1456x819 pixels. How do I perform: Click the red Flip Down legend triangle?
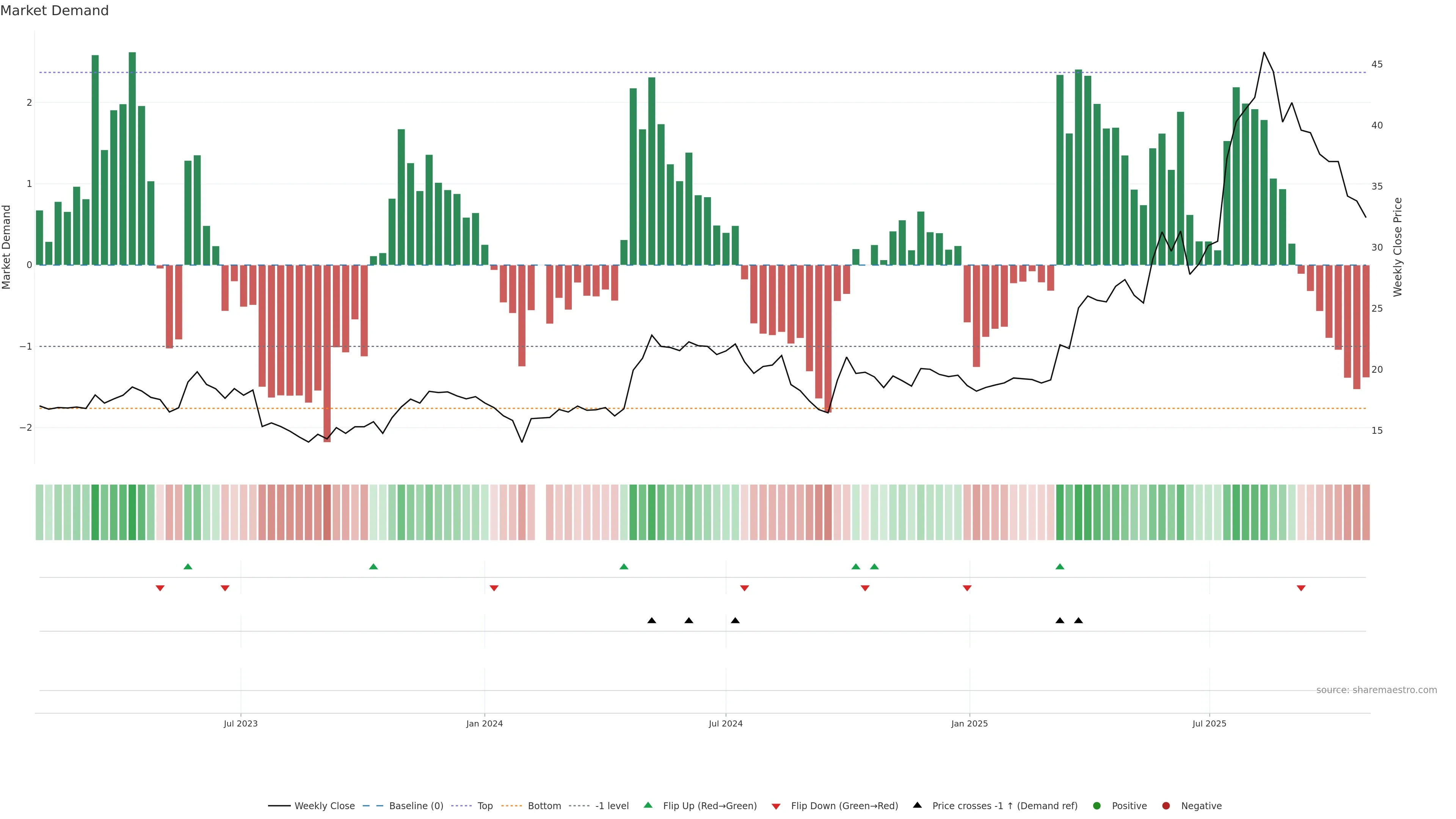(776, 806)
